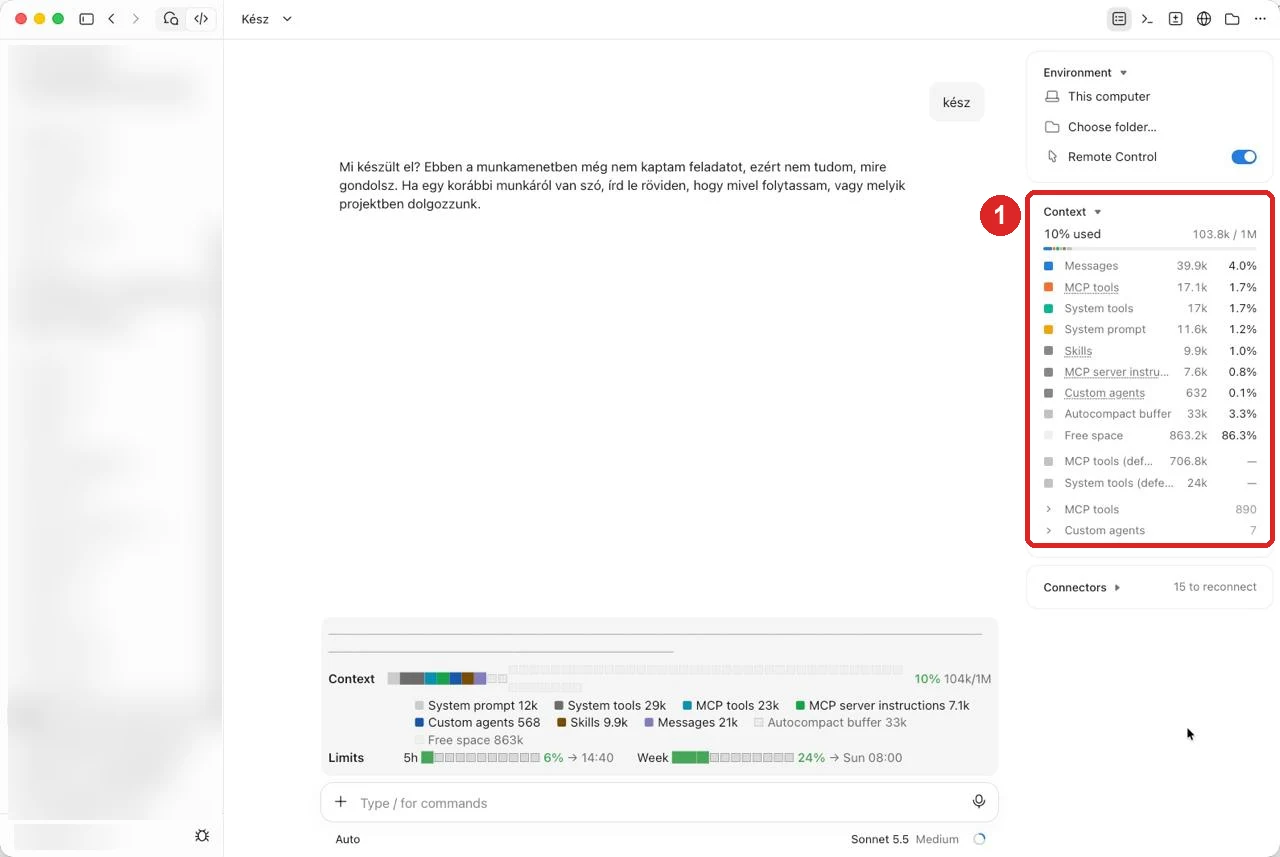
Task: Focus the Type / for commands input
Action: 659,802
